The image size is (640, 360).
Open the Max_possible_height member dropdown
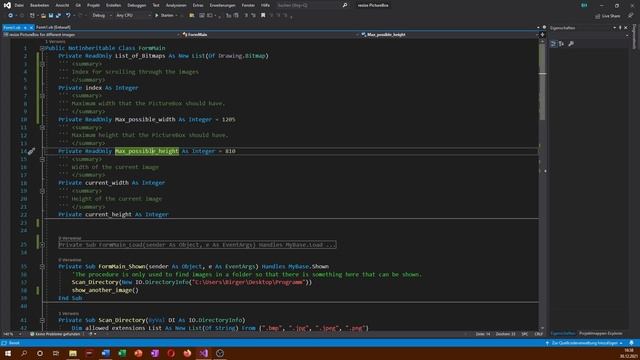point(449,35)
